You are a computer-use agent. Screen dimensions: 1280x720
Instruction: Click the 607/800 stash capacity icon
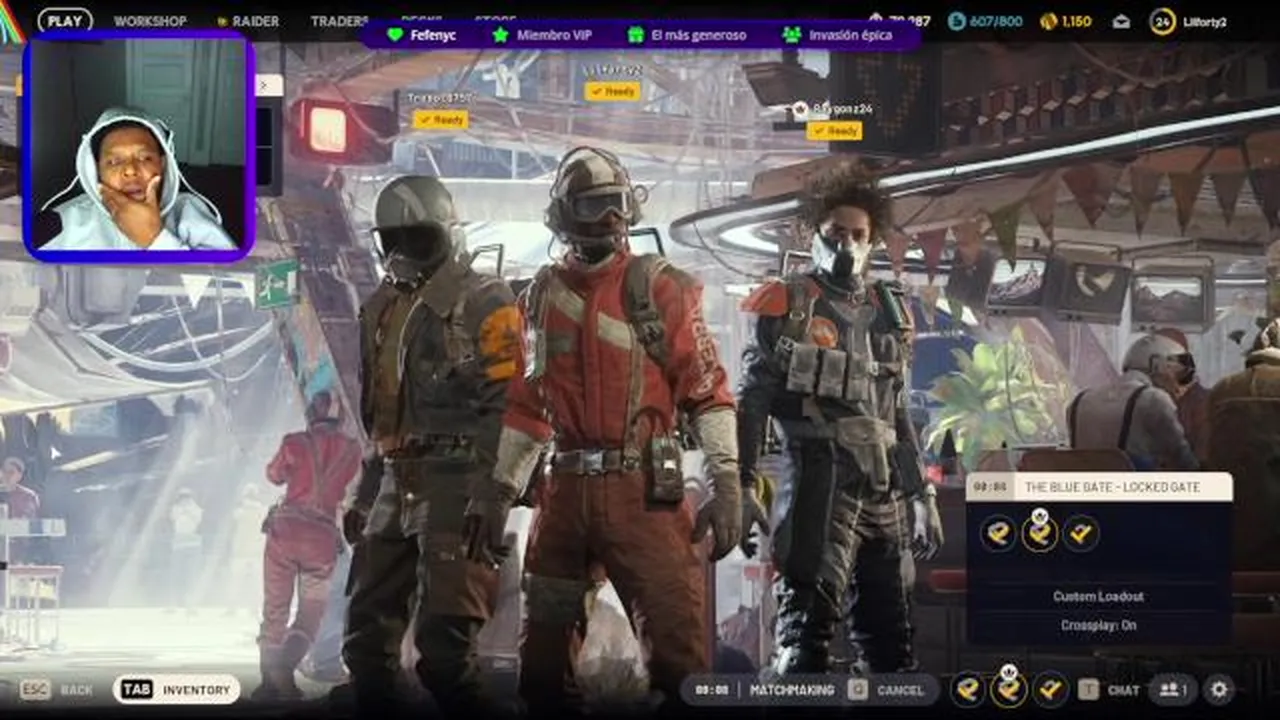coord(957,21)
